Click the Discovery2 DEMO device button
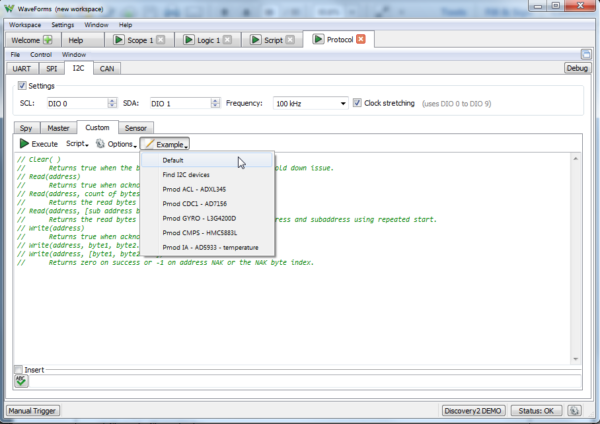Viewport: 600px width, 424px height. 473,411
